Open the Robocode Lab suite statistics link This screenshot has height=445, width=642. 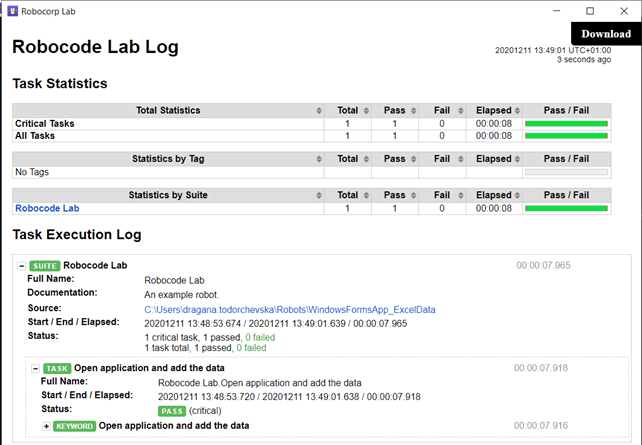(x=47, y=208)
